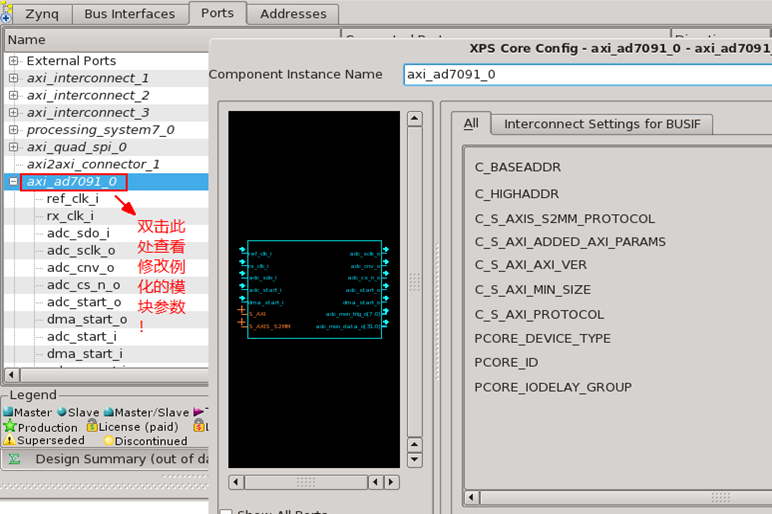Screen dimensions: 772x514
Task: Click the C_S_AXI_PROTOCOL parameter
Action: (x=539, y=314)
